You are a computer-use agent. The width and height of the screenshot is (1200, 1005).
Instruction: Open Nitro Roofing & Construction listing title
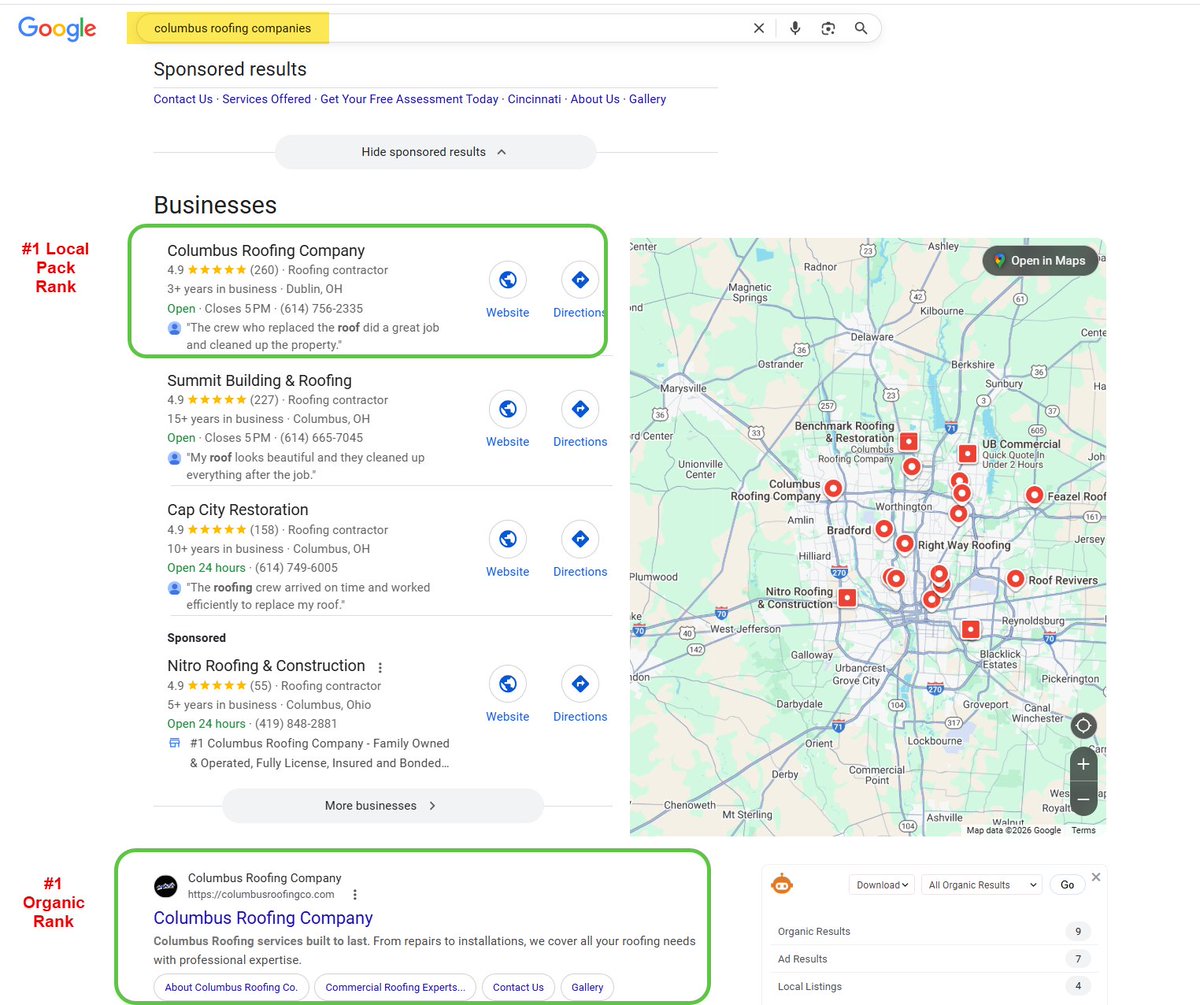point(266,666)
